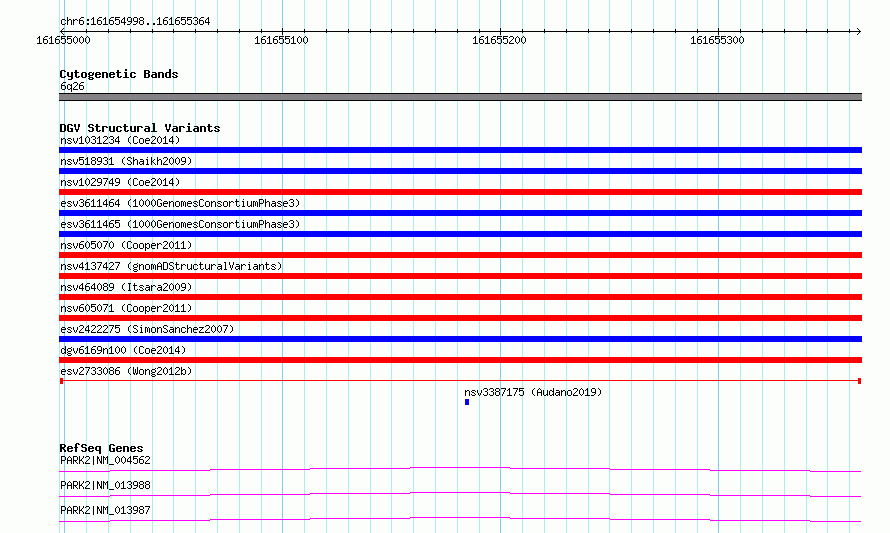Open the esv3611465 1000Genomes variant label

(180, 224)
